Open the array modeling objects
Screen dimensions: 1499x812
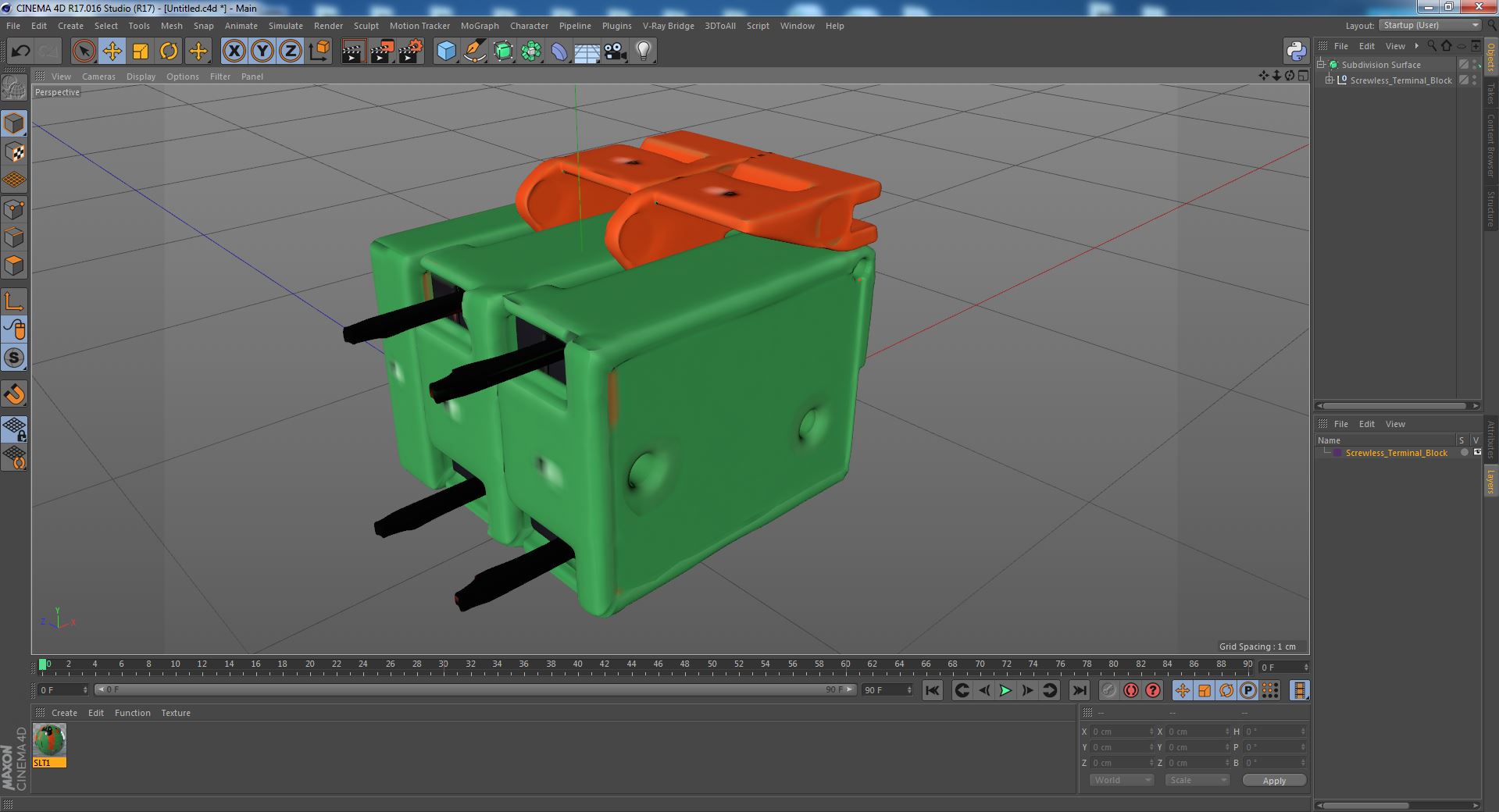pyautogui.click(x=531, y=52)
